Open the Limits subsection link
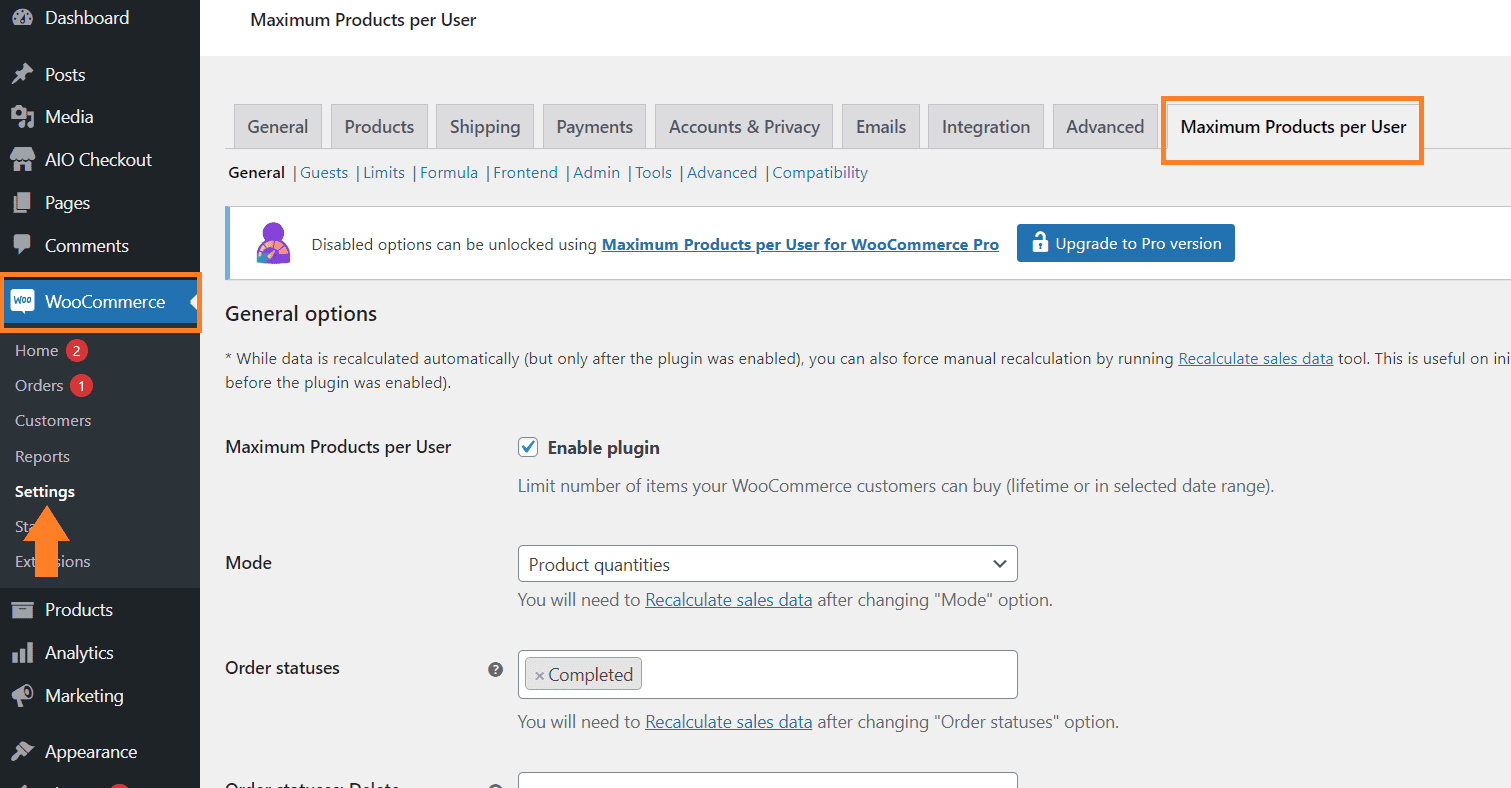1511x788 pixels. tap(384, 172)
